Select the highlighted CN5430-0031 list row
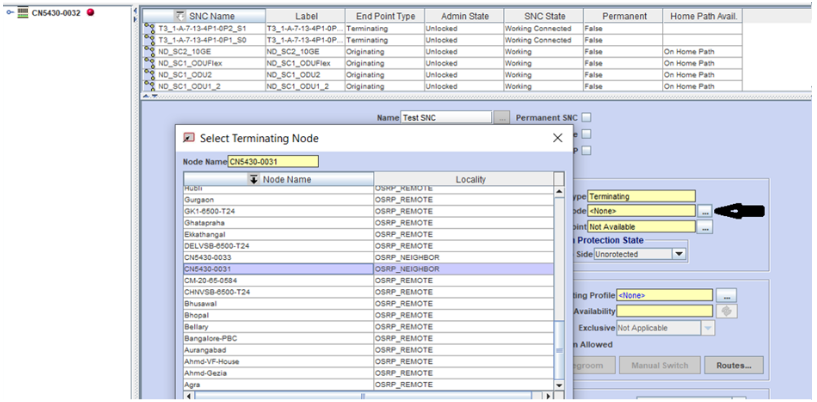The height and width of the screenshot is (402, 817). (x=368, y=269)
